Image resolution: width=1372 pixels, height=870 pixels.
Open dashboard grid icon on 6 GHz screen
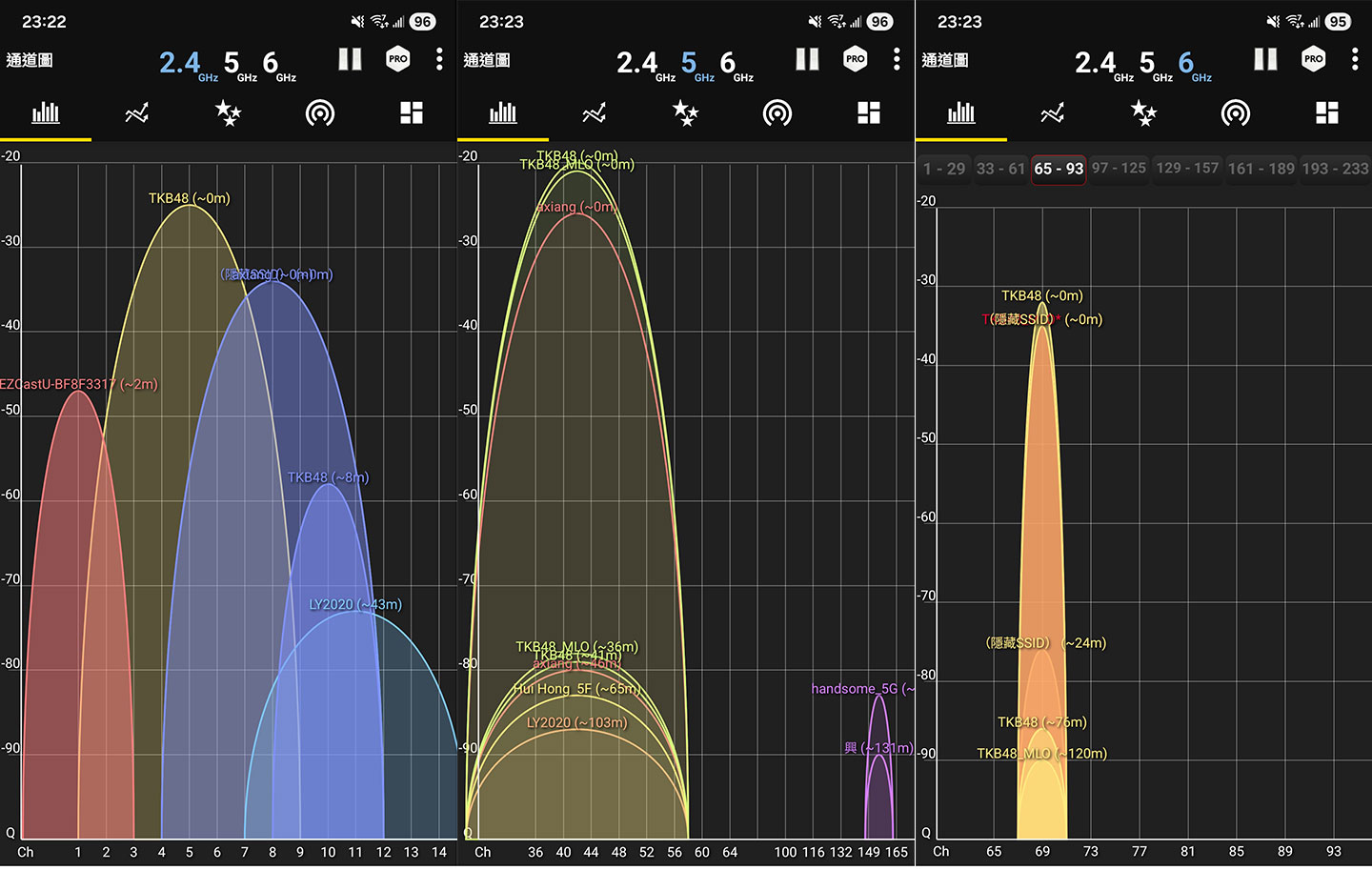[1326, 113]
